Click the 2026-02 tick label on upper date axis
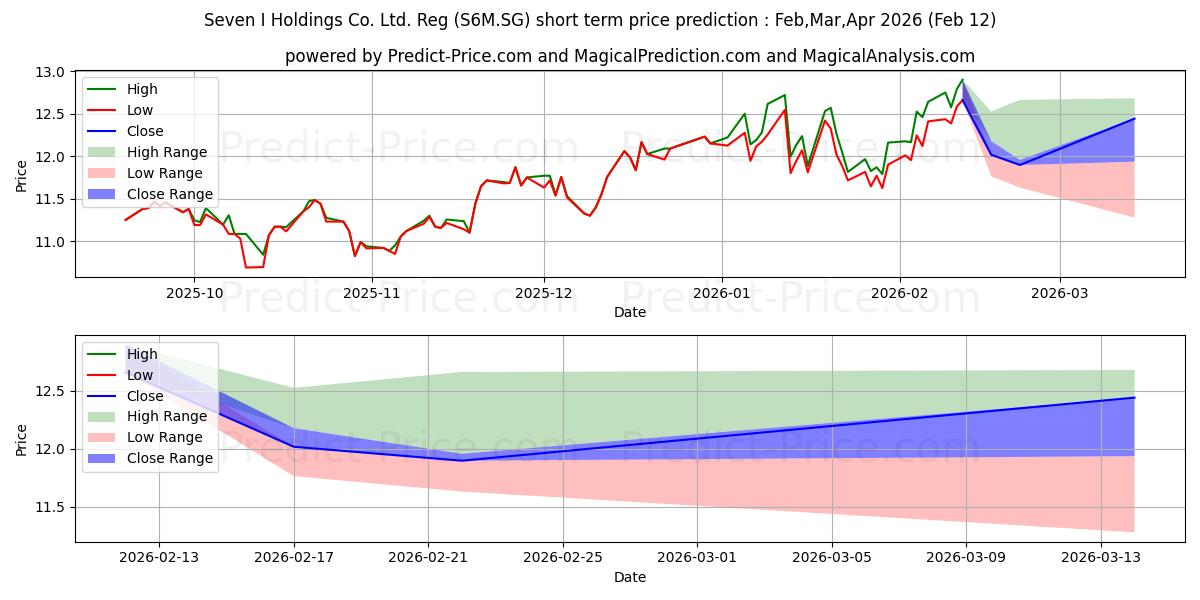 point(900,294)
